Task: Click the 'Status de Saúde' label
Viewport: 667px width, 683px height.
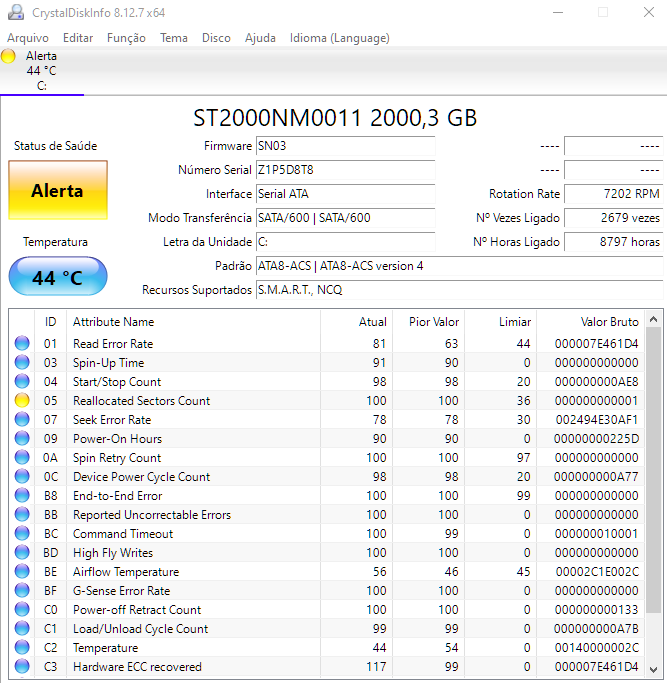Action: pyautogui.click(x=55, y=146)
